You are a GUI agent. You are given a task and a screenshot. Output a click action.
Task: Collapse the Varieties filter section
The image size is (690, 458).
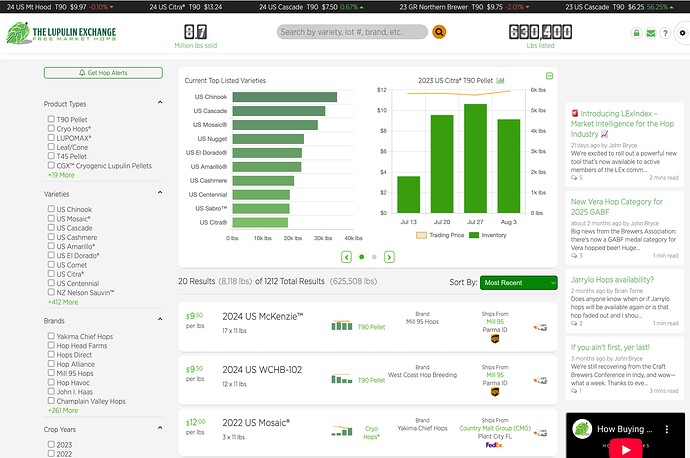pyautogui.click(x=160, y=193)
